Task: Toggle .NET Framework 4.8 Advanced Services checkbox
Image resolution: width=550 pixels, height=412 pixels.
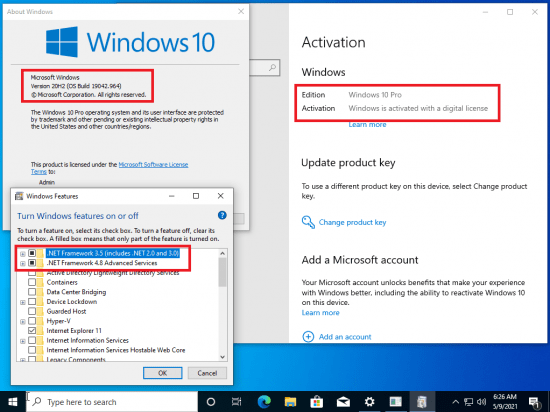Action: click(32, 263)
